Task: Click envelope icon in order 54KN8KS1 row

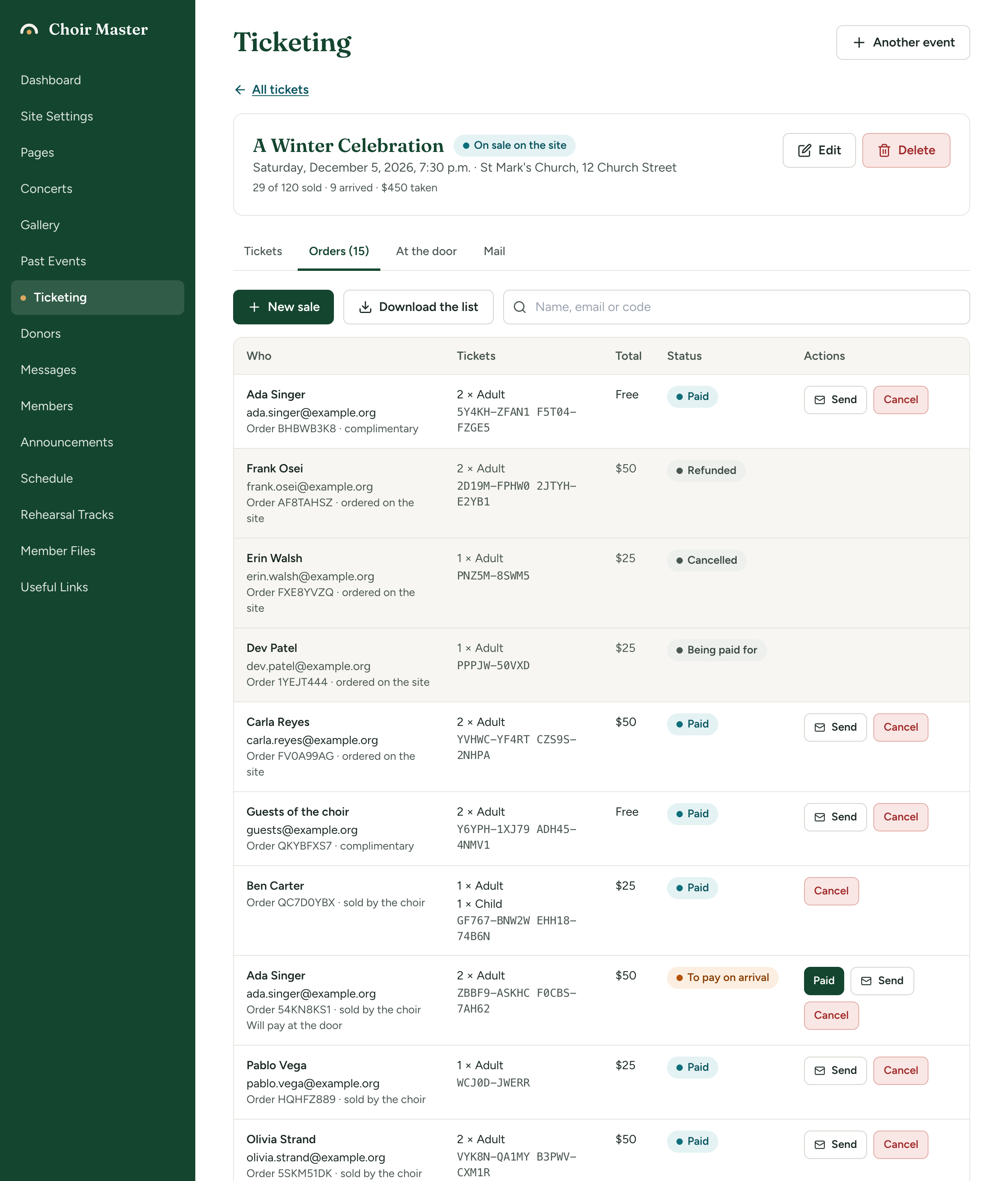Action: [866, 981]
